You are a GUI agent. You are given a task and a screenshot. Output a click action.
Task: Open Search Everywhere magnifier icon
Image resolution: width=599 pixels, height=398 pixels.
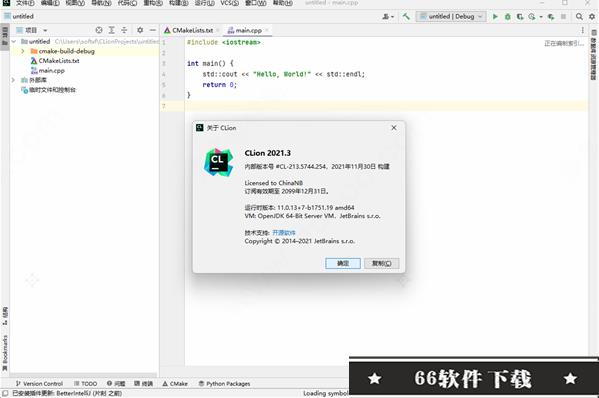579,16
